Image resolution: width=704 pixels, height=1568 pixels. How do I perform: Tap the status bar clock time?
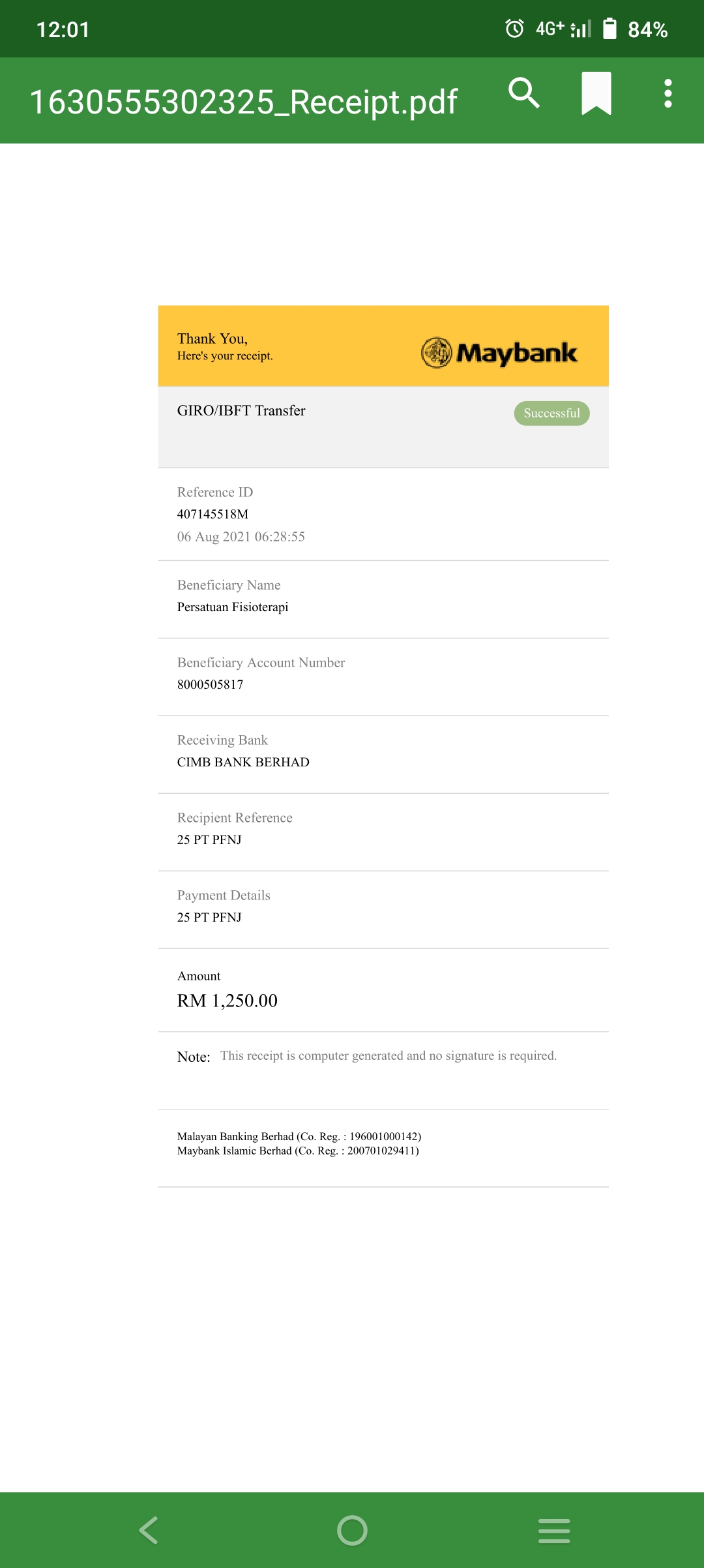click(x=63, y=29)
